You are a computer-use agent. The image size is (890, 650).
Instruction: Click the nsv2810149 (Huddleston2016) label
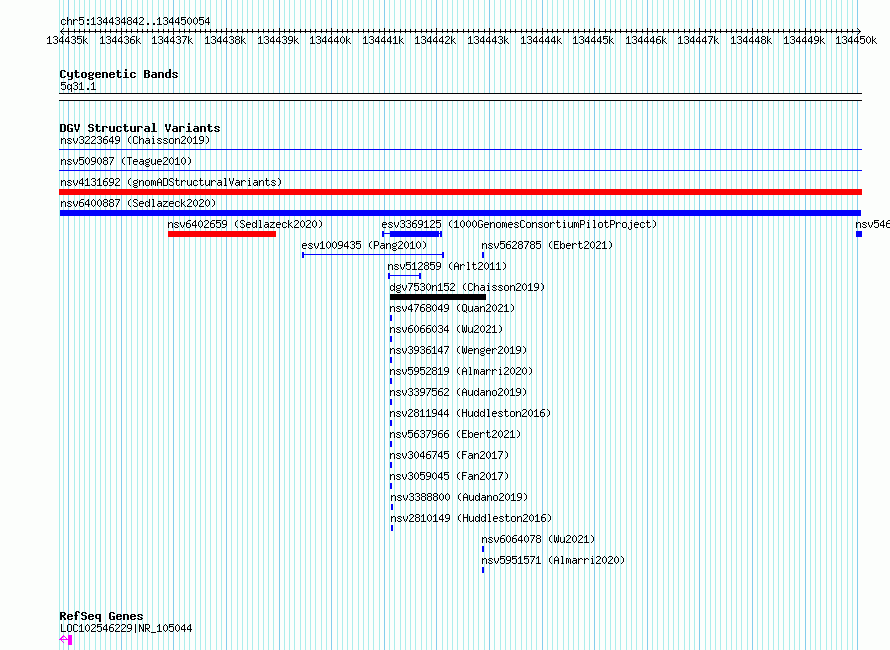pyautogui.click(x=472, y=518)
